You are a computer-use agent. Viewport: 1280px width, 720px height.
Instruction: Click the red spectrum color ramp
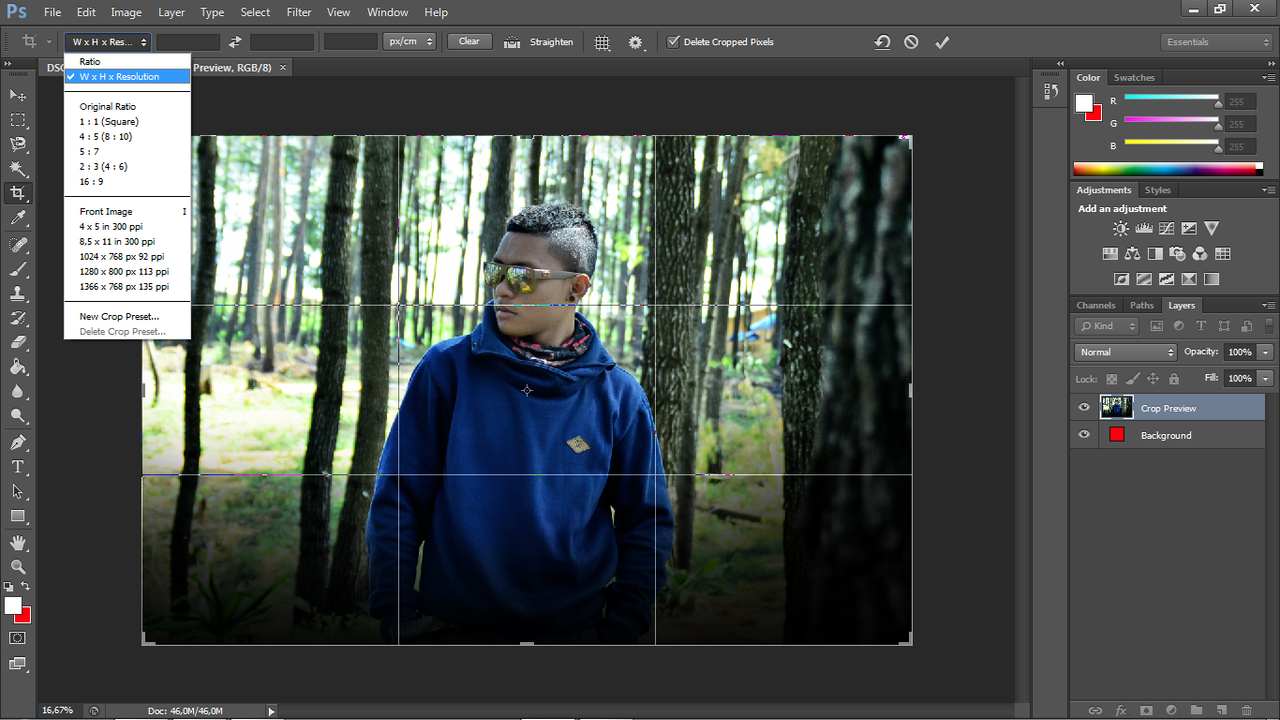pos(1167,169)
